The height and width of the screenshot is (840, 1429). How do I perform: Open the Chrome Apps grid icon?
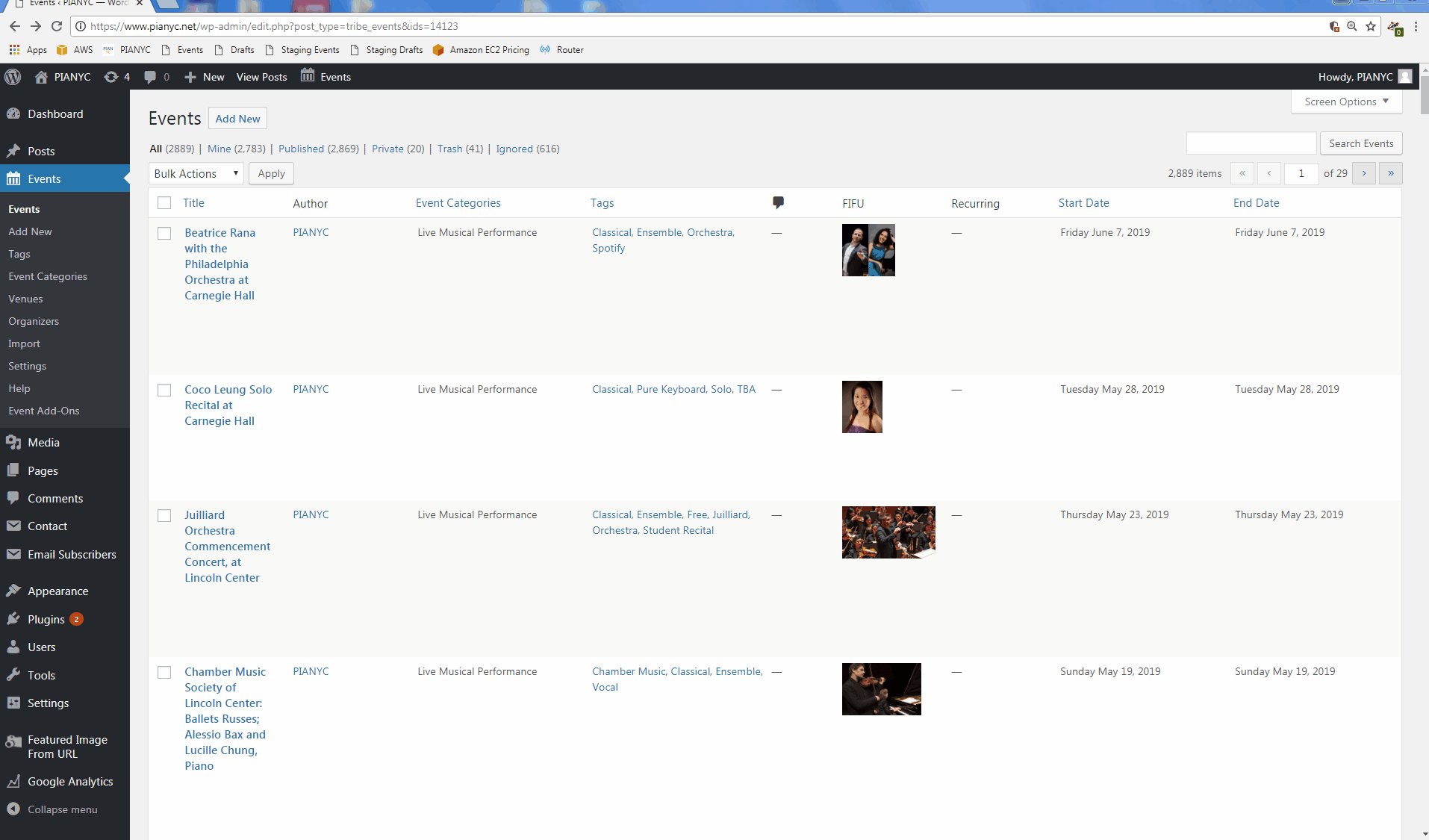tap(14, 50)
